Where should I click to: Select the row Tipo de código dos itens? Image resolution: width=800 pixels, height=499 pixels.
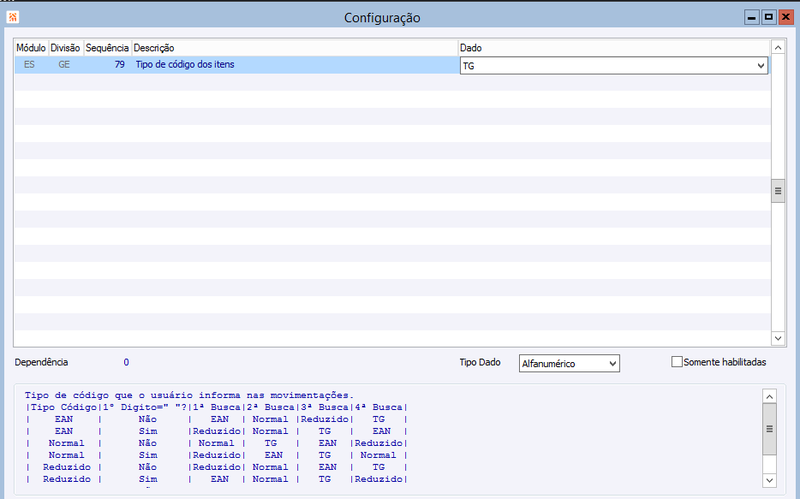click(294, 65)
